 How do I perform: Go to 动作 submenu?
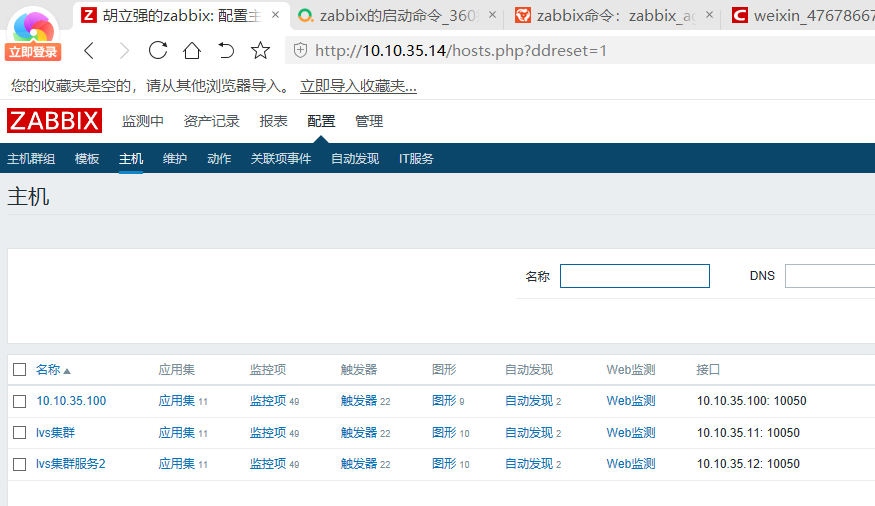point(219,159)
